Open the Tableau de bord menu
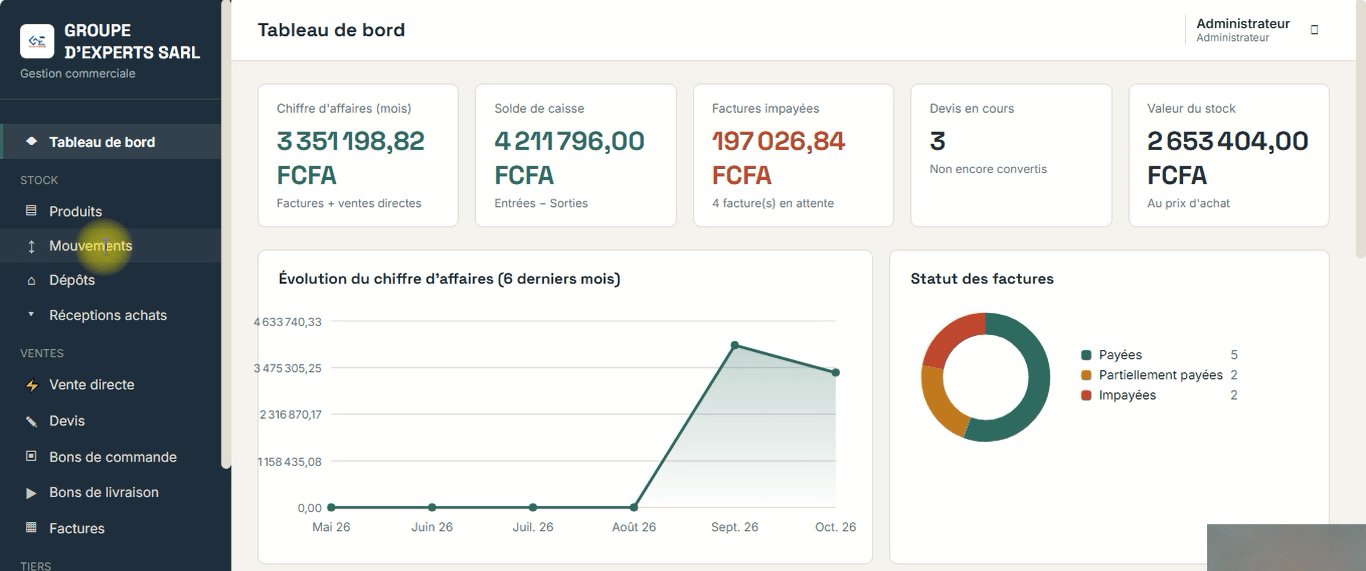Screen dimensions: 1366x571 [x=110, y=142]
